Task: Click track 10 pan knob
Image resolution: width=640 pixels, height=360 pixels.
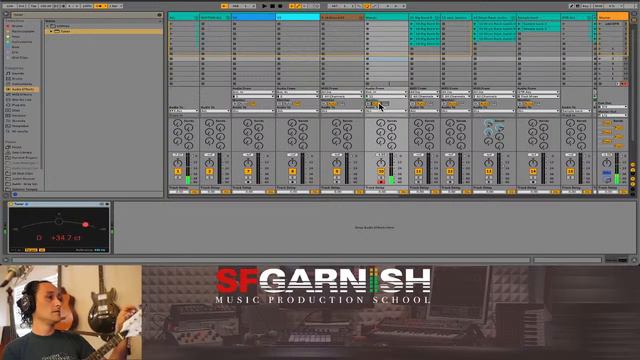Action: pos(381,163)
